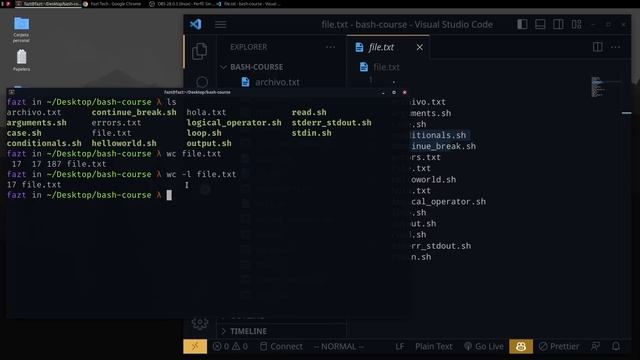
Task: Switch to terminal window in taskbar
Action: 49,4
